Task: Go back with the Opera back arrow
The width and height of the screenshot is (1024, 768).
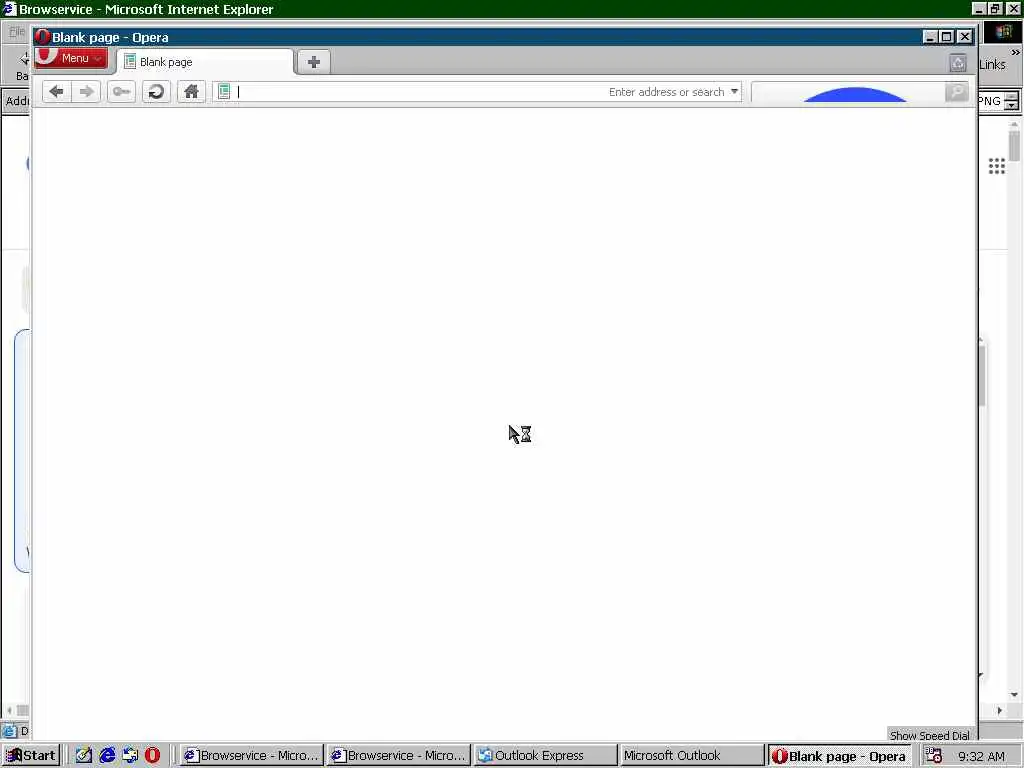Action: click(x=57, y=91)
